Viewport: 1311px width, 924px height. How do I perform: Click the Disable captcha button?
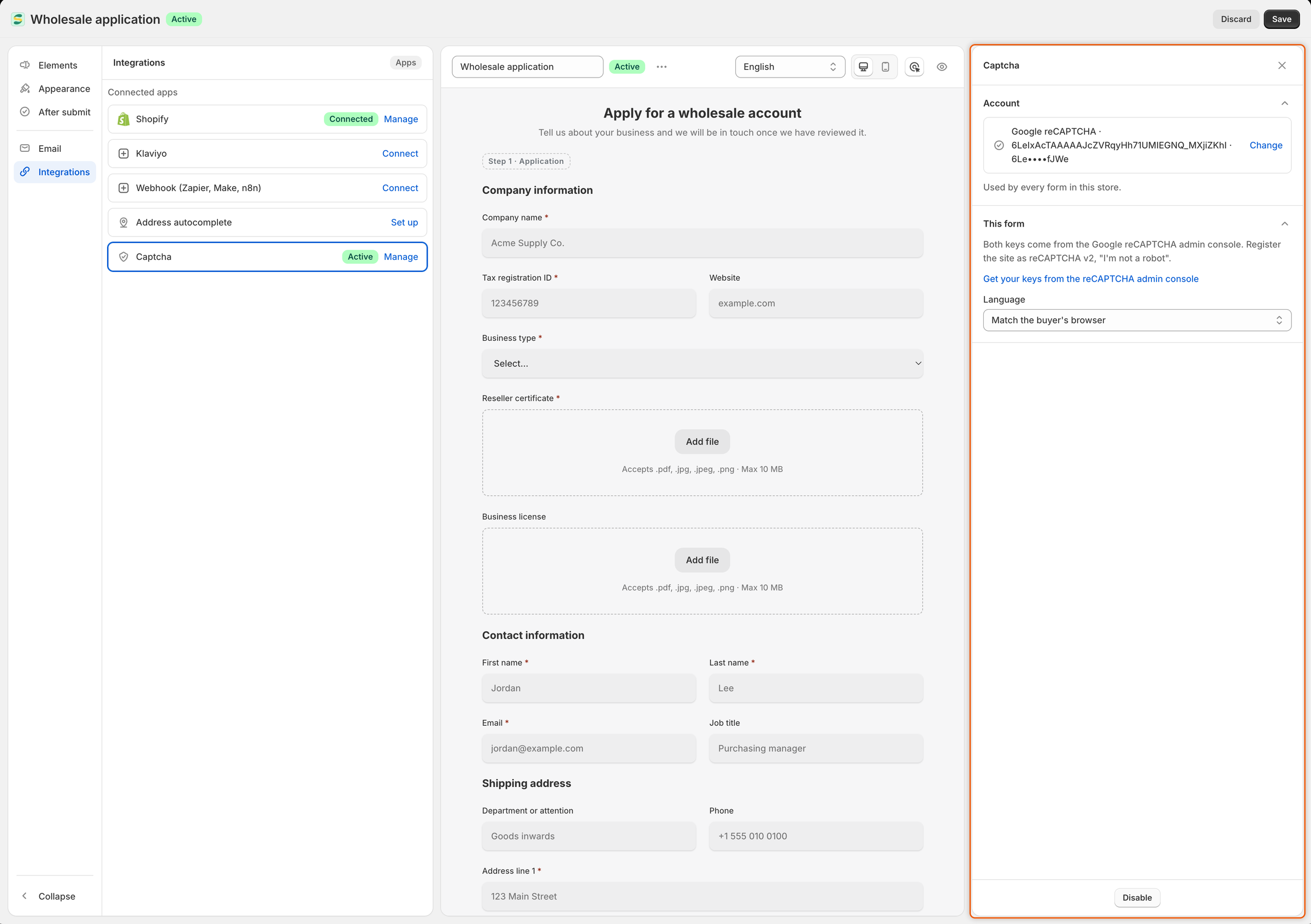[x=1136, y=897]
